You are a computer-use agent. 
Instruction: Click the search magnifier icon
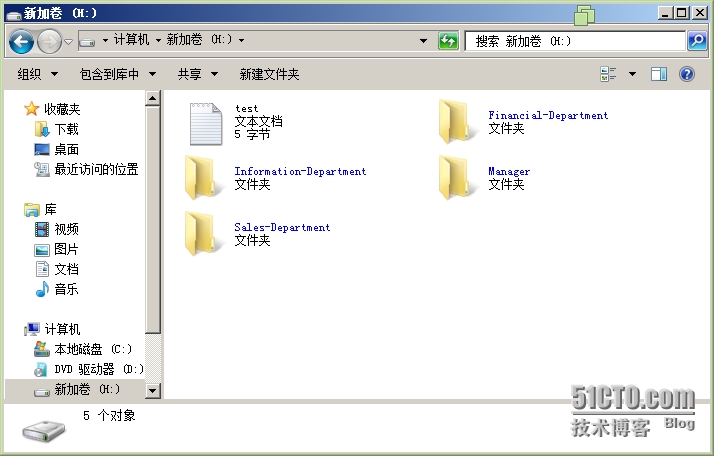coord(697,41)
